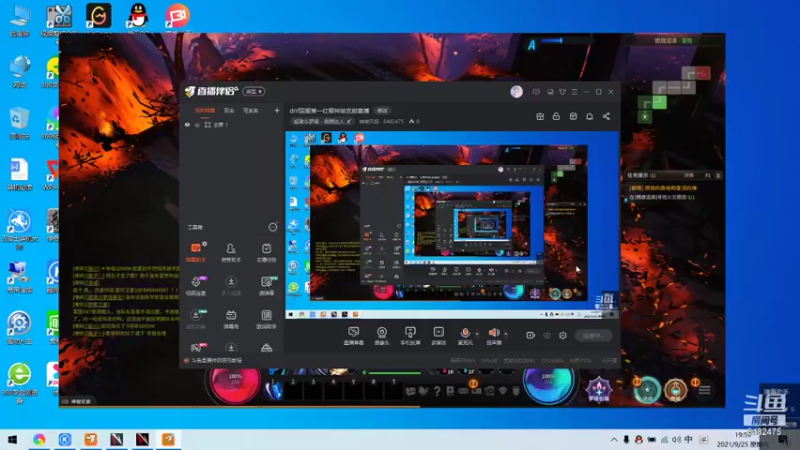Open the hamburger menu in app title bar

coord(574,92)
